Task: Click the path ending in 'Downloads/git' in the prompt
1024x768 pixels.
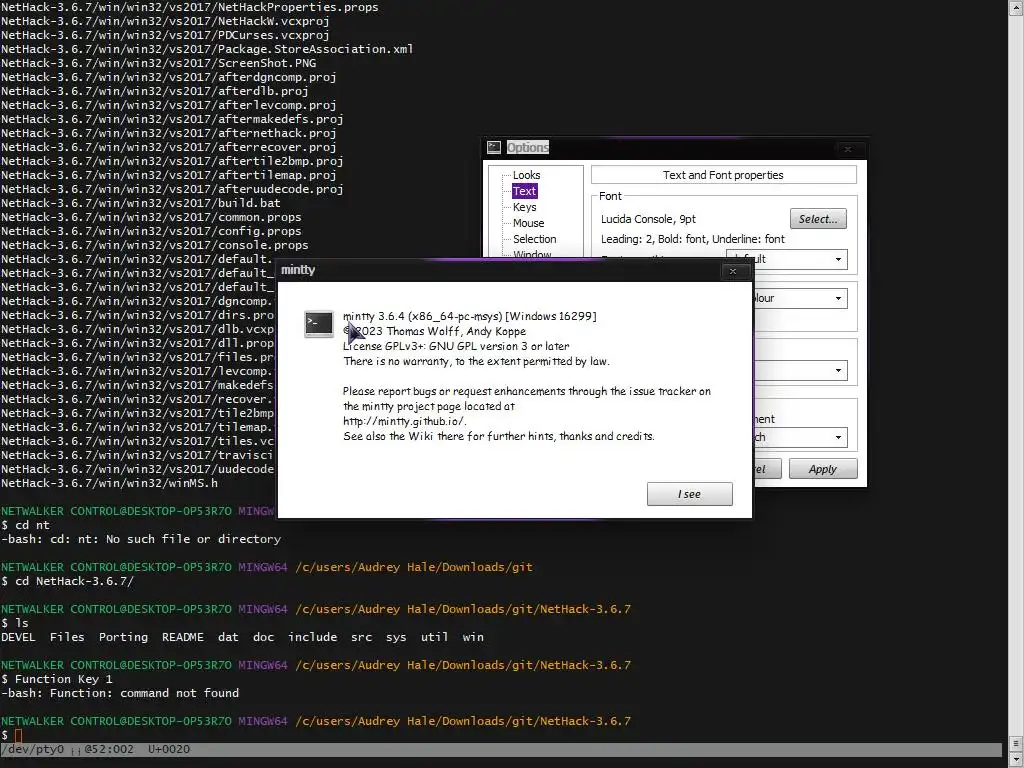Action: [414, 567]
